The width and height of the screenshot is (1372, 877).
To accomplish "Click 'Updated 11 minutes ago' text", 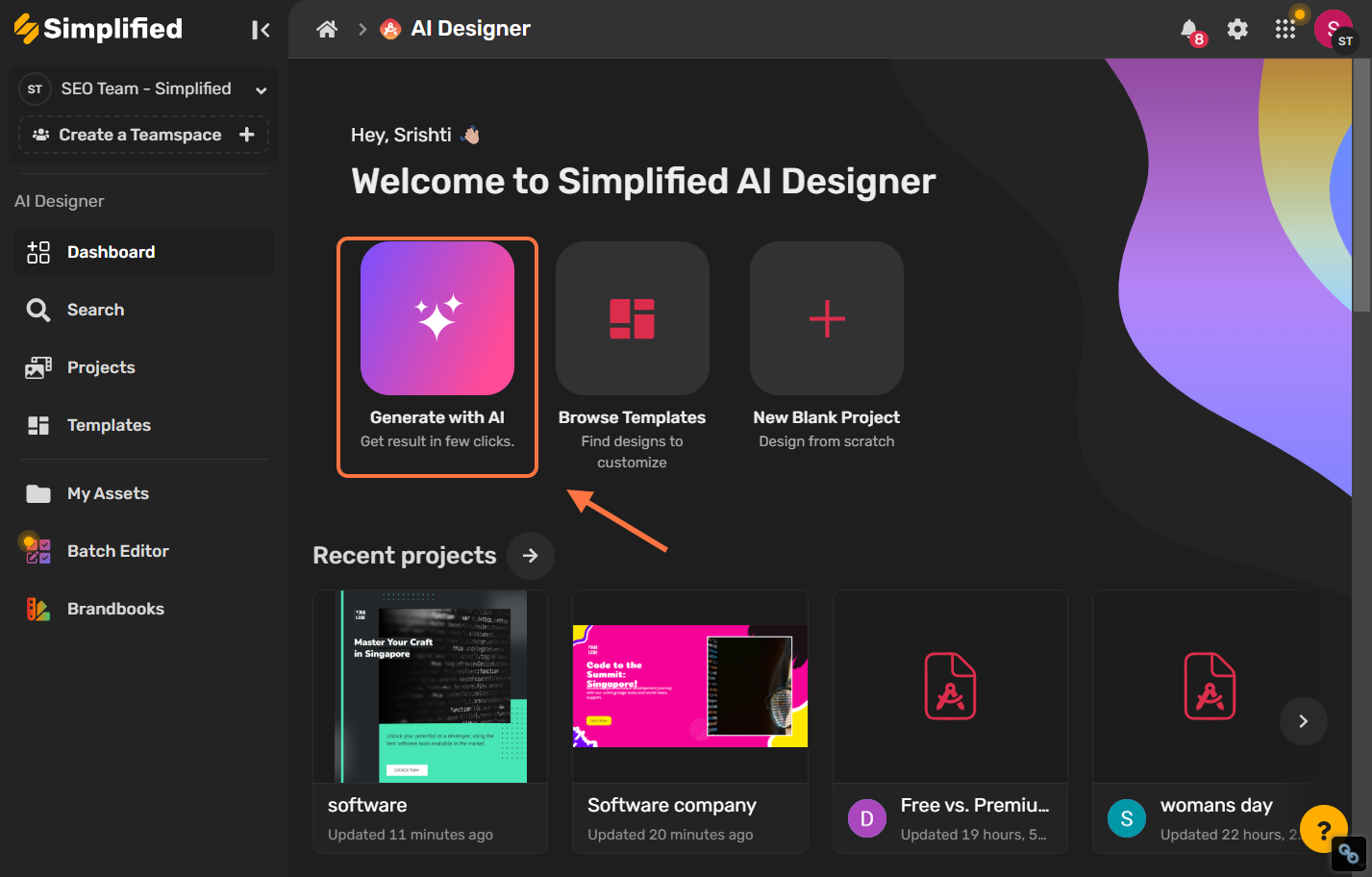I will [x=411, y=835].
